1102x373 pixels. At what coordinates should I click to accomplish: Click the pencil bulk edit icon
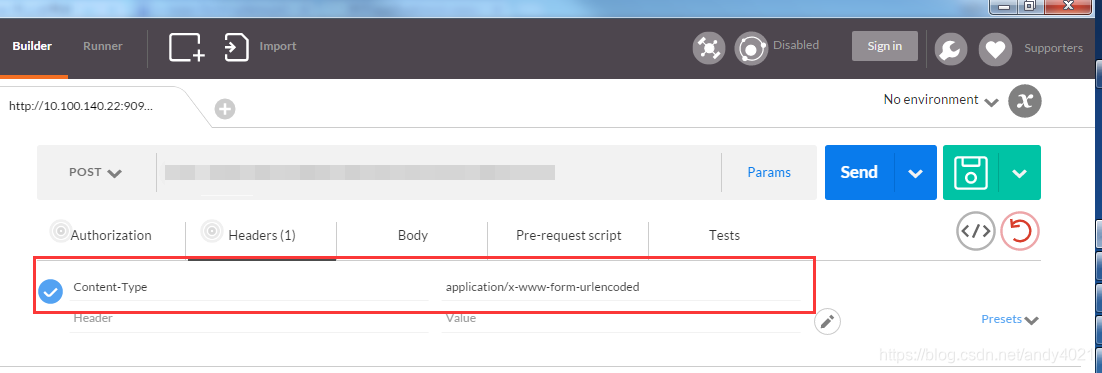pos(828,322)
